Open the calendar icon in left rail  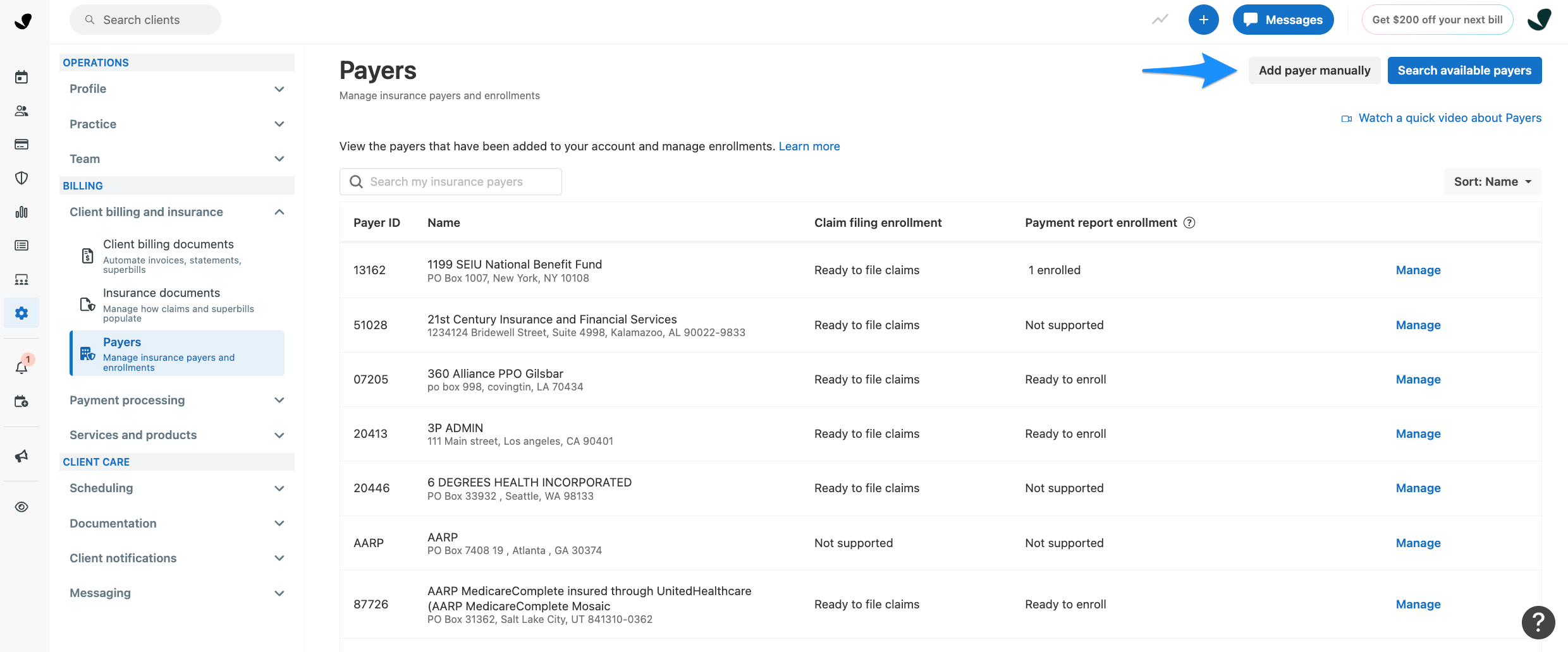[x=21, y=77]
